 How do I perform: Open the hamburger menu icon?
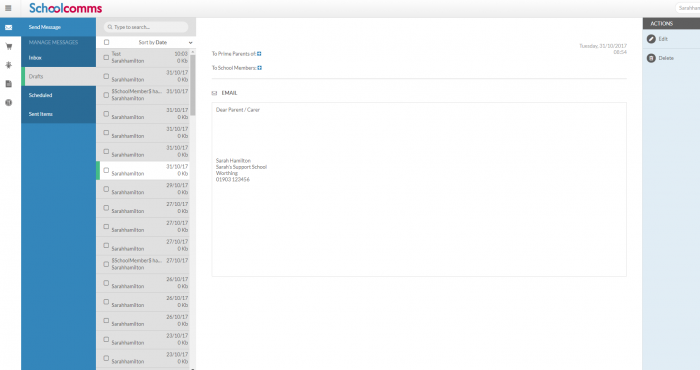click(8, 8)
